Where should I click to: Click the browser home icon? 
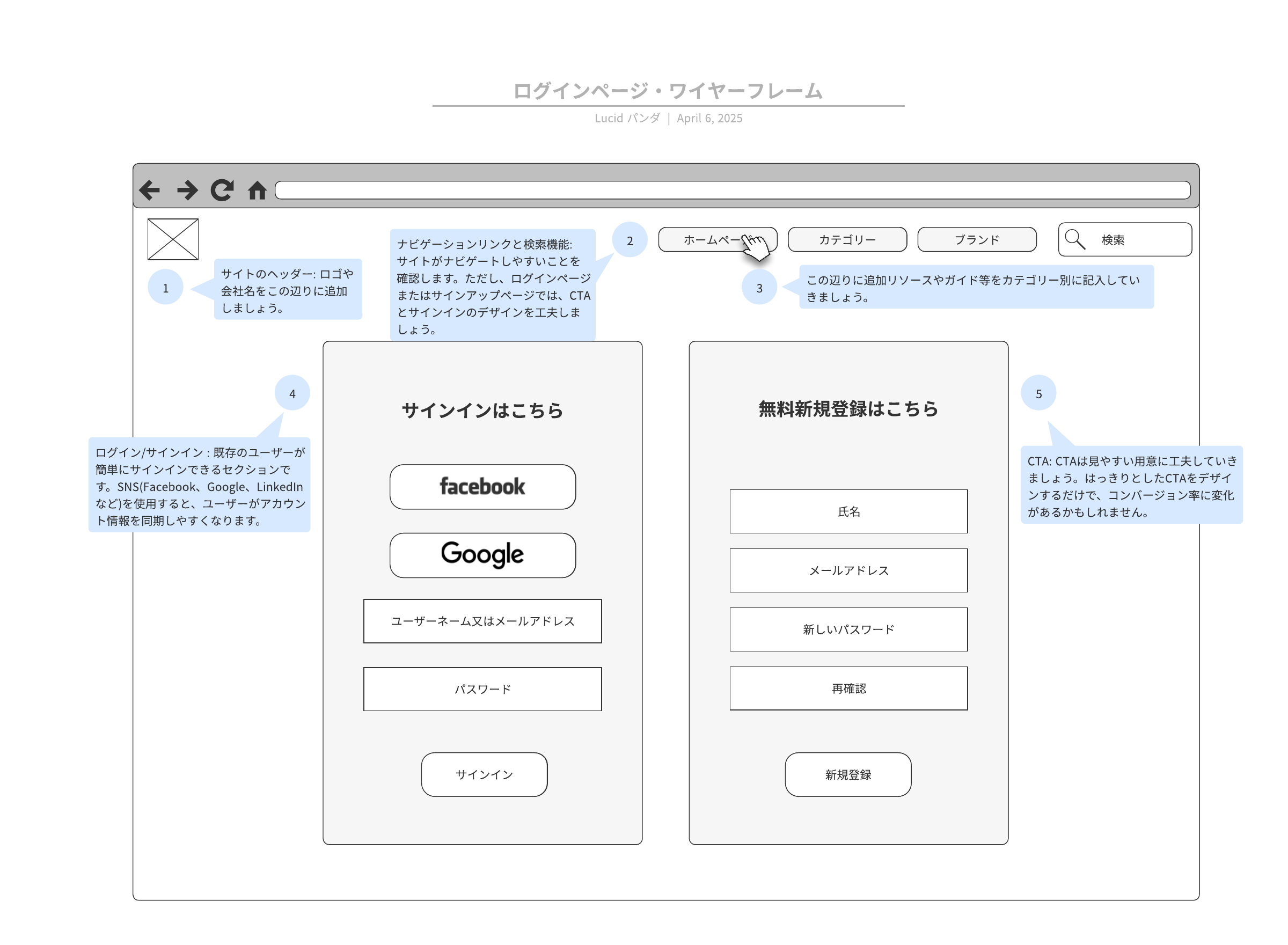click(x=258, y=190)
